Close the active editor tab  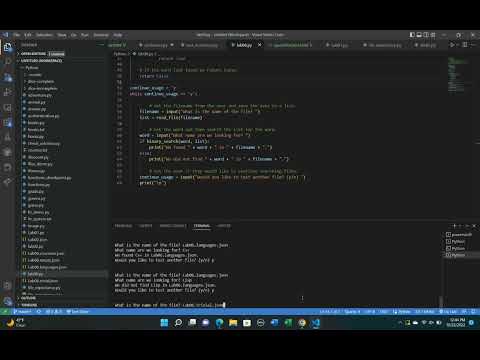point(260,45)
